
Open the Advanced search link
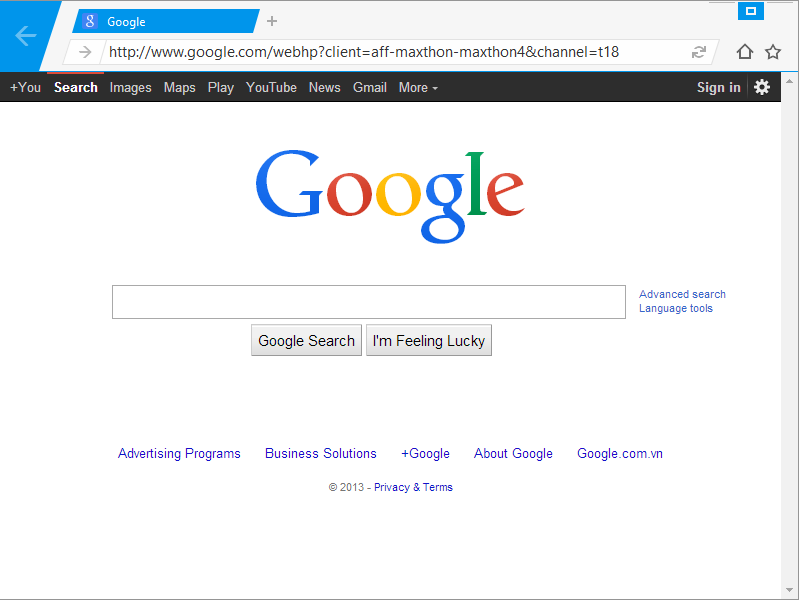[x=682, y=294]
